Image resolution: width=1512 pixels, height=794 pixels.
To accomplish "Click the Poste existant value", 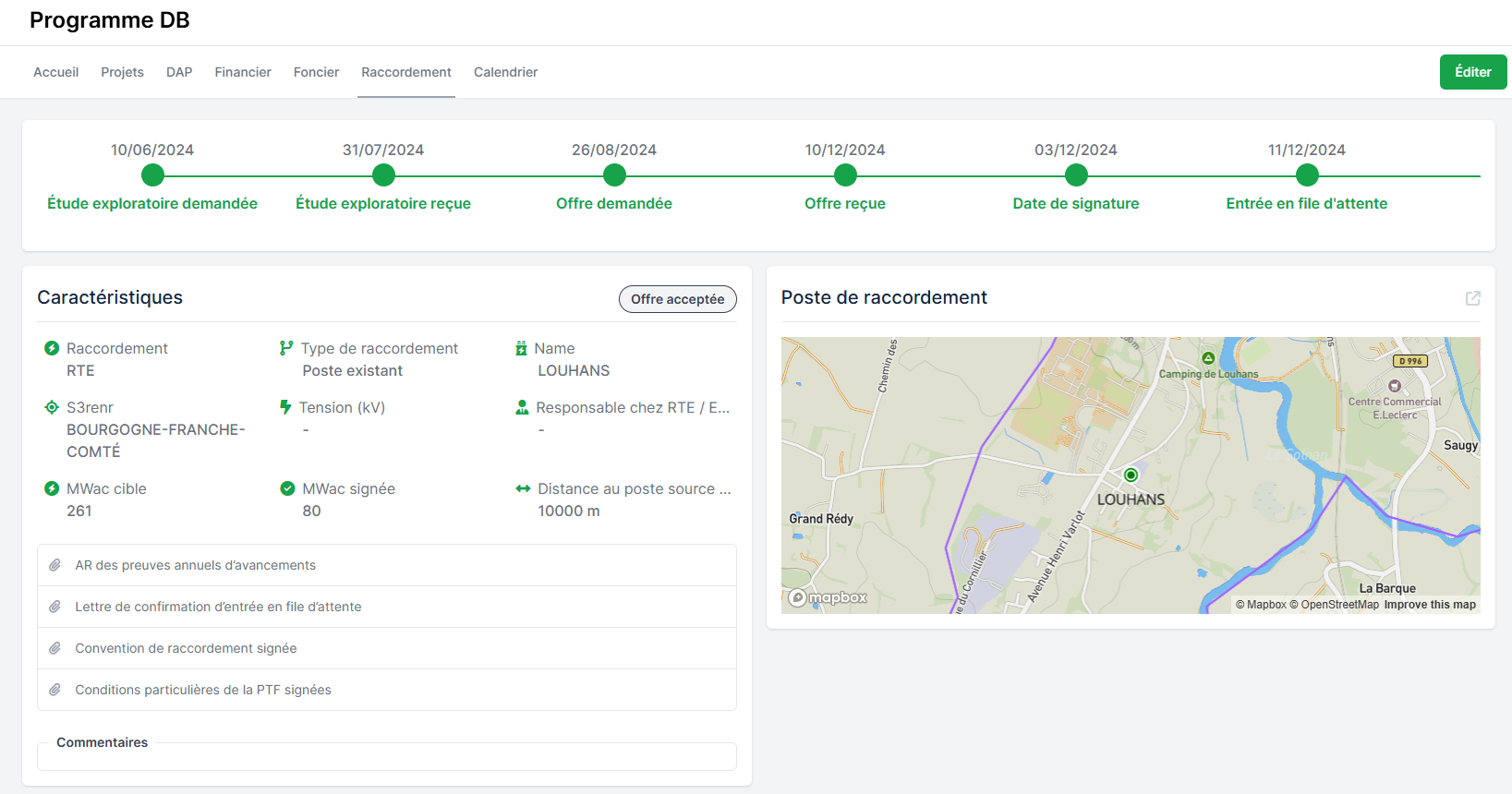I will (x=353, y=370).
